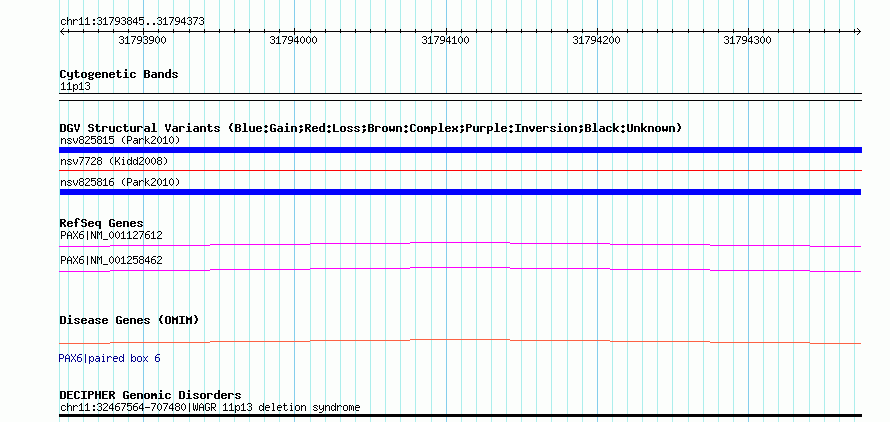890x422 pixels.
Task: Open nsv825815 (Park2010) variant label
Action: tap(120, 140)
